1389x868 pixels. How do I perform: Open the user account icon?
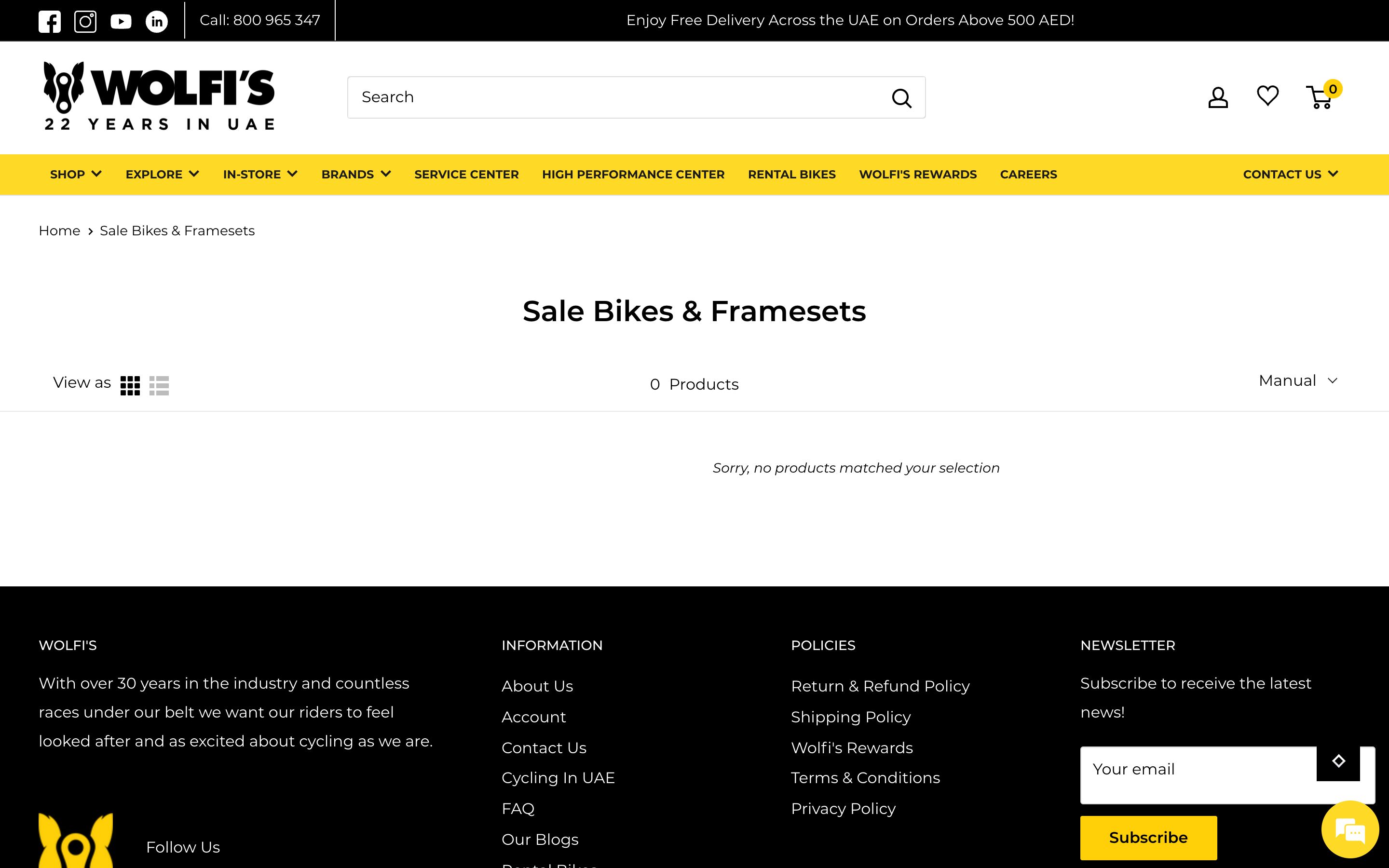(x=1217, y=97)
